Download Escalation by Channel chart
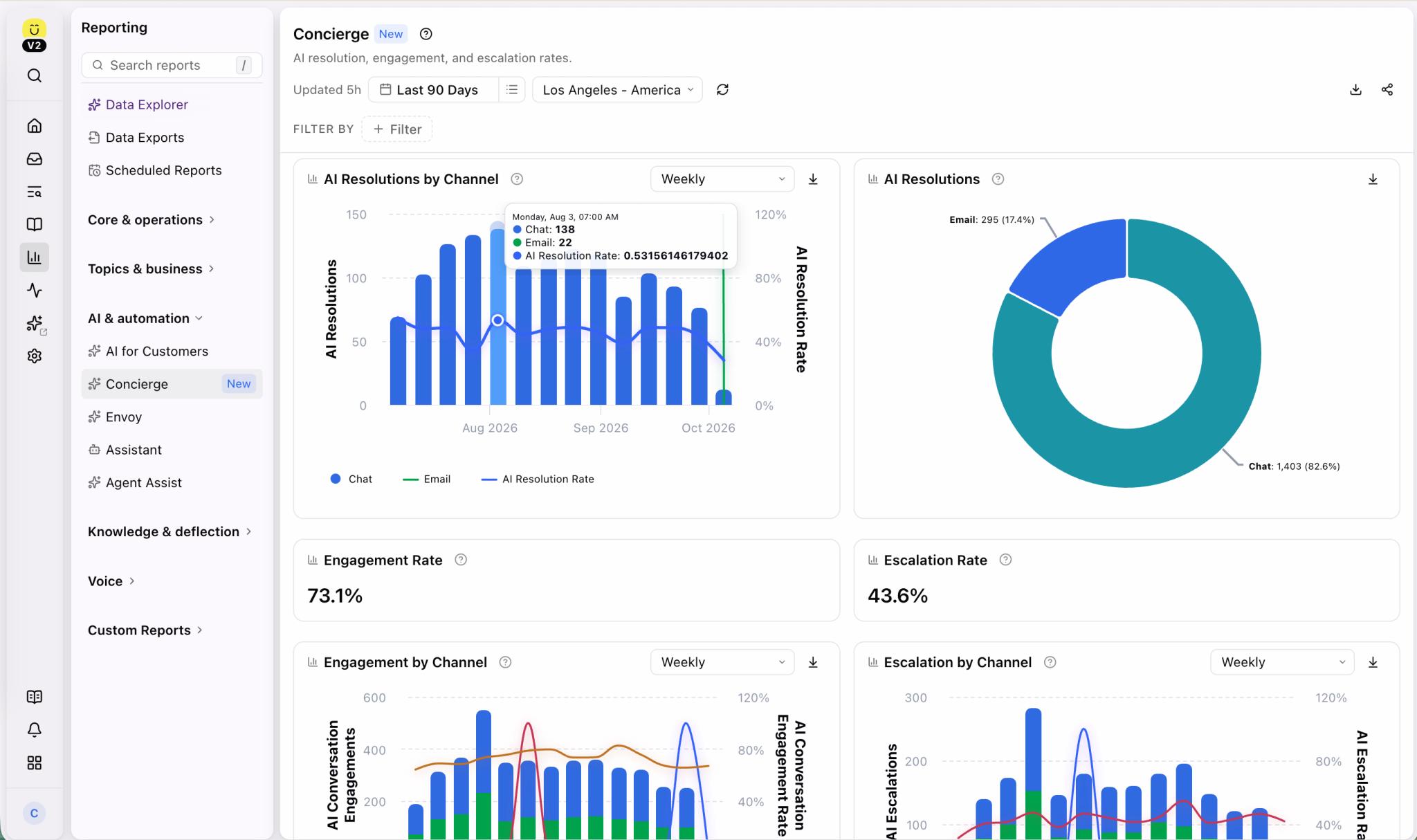 (1373, 662)
